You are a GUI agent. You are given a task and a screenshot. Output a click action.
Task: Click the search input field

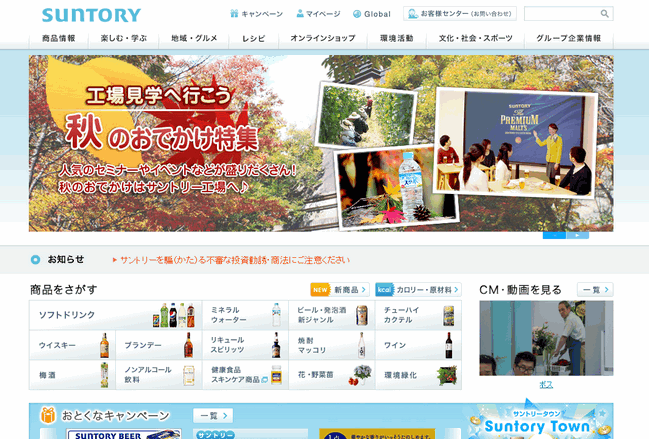[x=562, y=14]
